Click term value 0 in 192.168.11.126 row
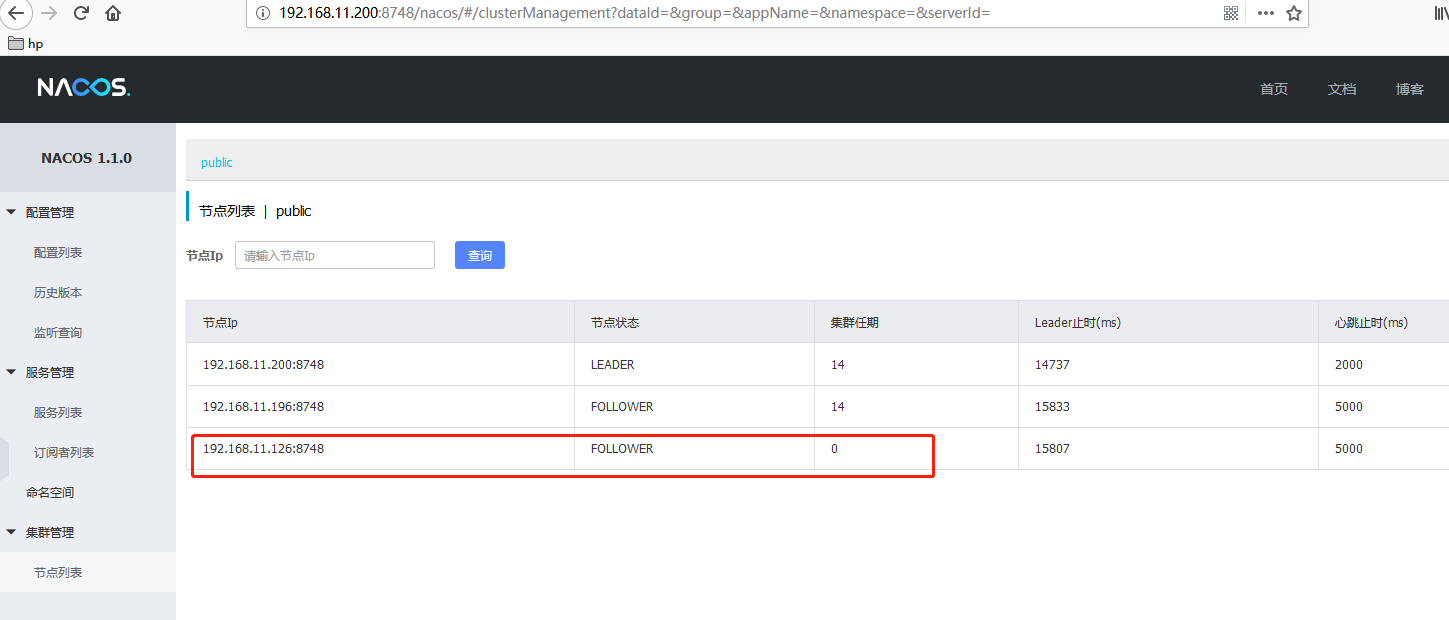This screenshot has width=1449, height=620. [x=834, y=449]
